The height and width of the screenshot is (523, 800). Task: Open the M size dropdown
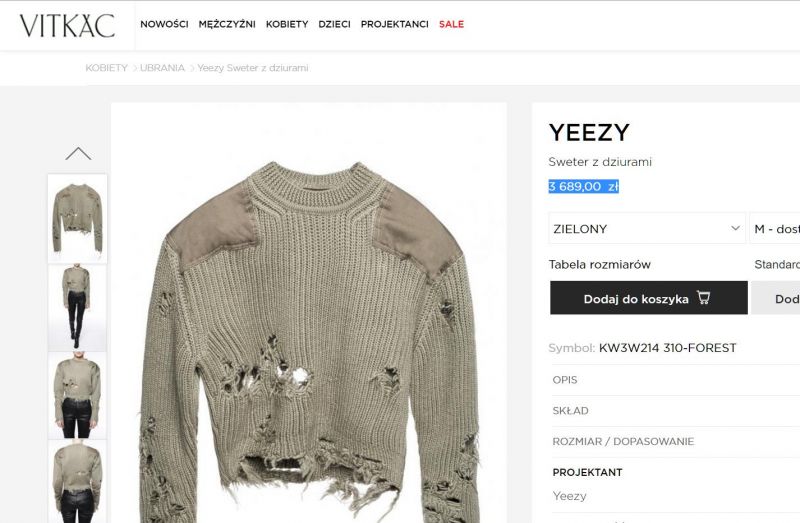click(x=774, y=228)
